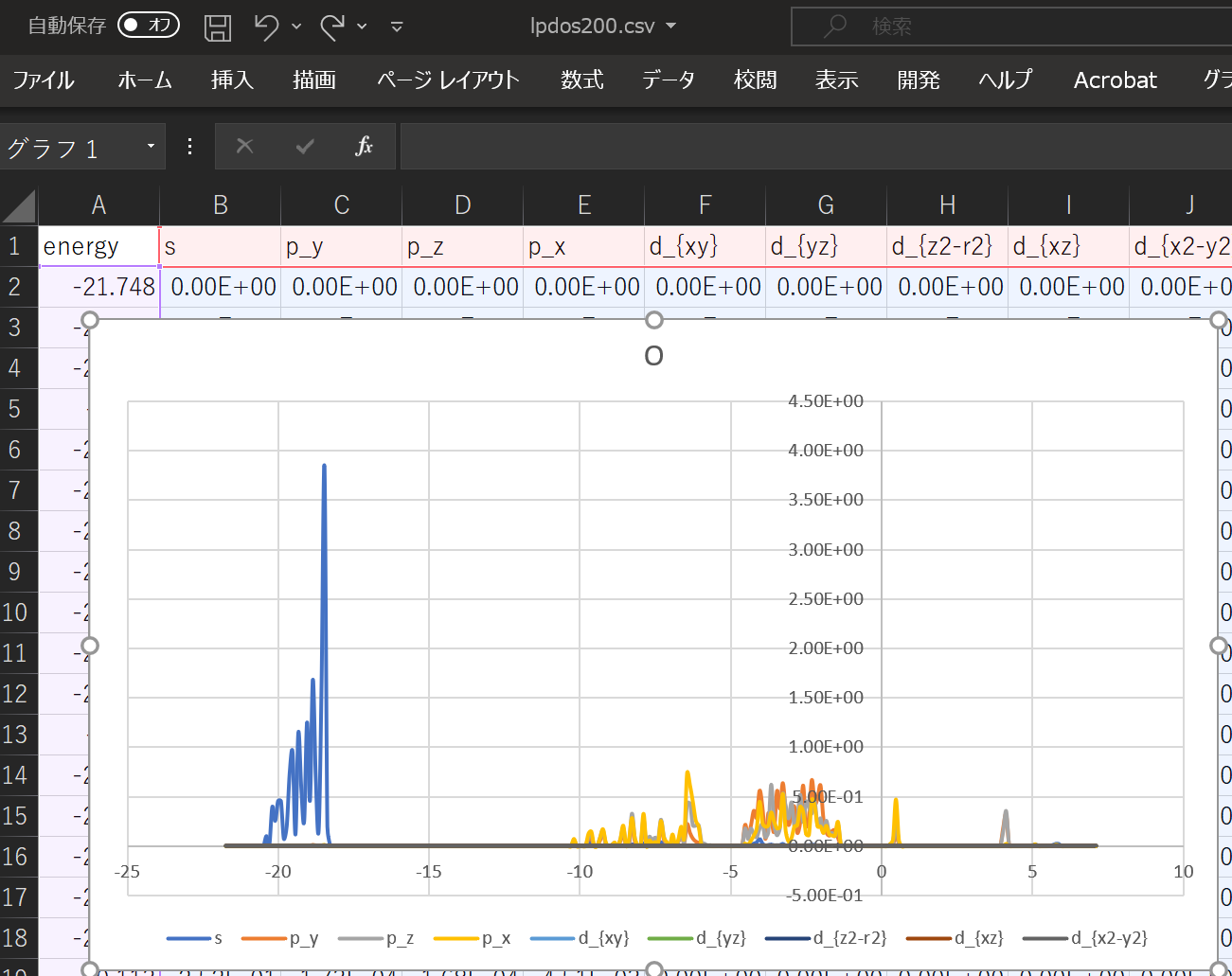Click the 検索 search box
Viewport: 1232px width, 976px height.
pyautogui.click(x=1011, y=27)
